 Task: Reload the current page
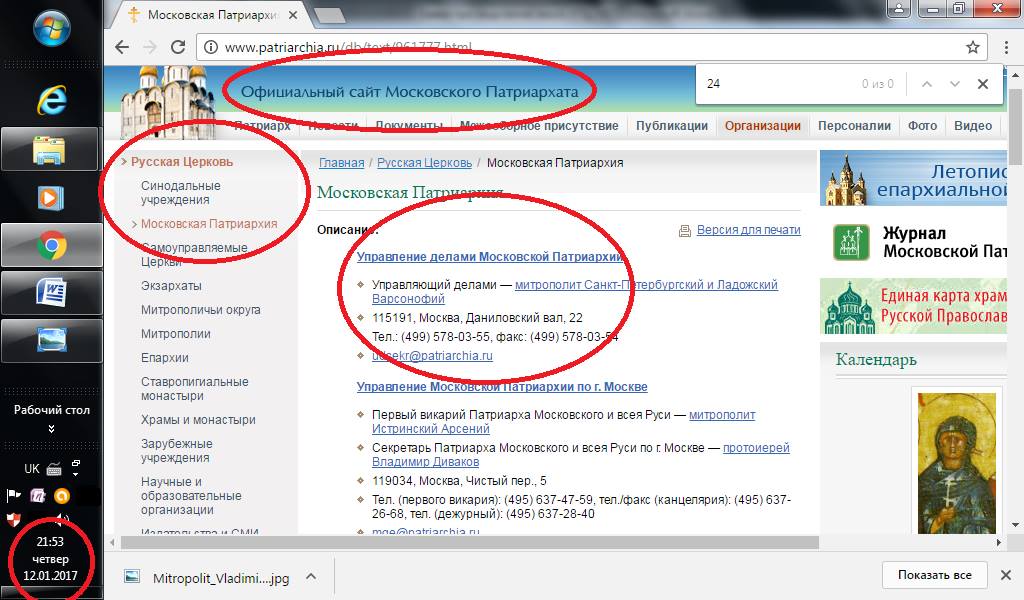(x=178, y=47)
